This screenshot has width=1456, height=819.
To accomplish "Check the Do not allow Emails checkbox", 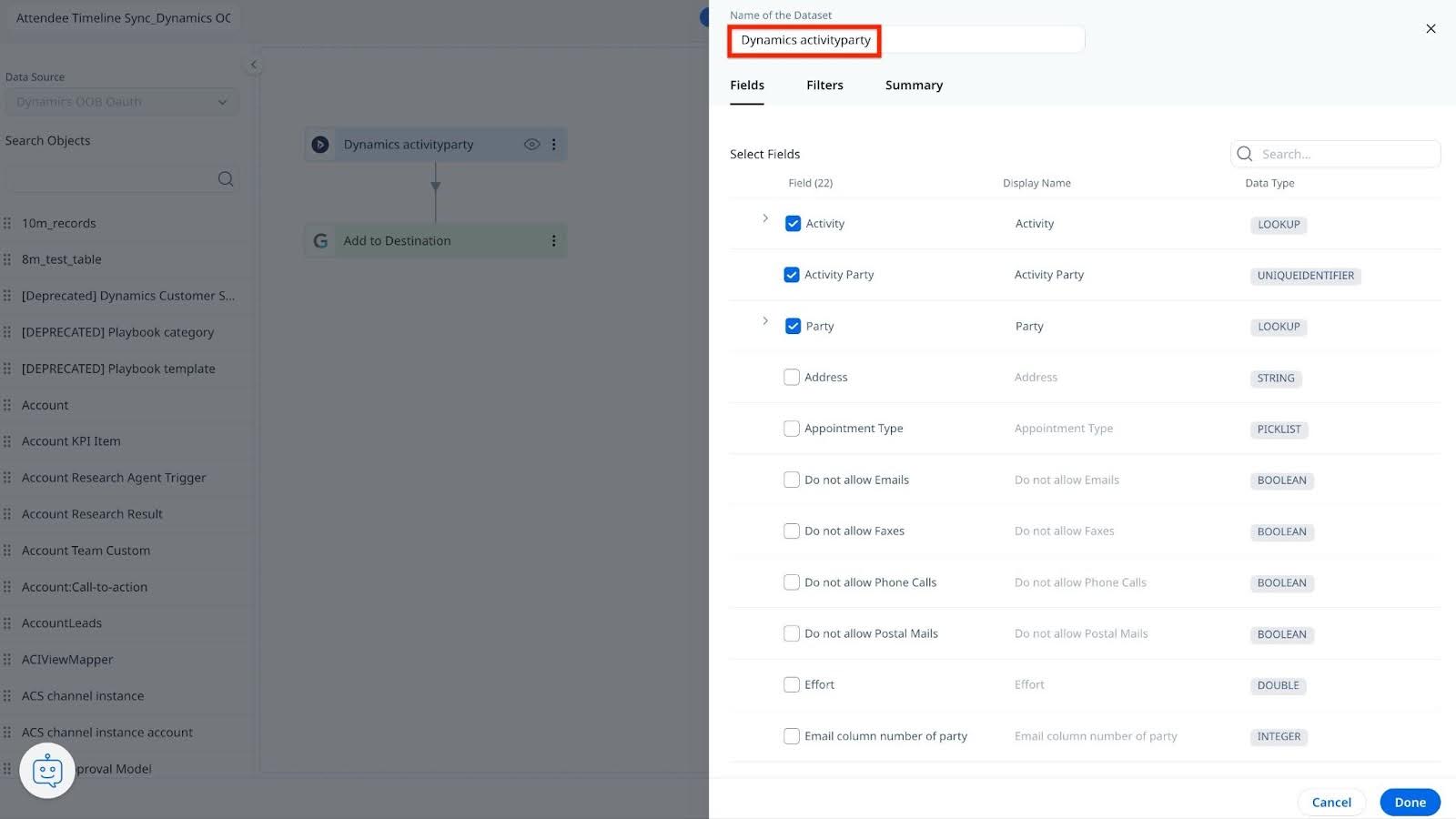I will 792,480.
